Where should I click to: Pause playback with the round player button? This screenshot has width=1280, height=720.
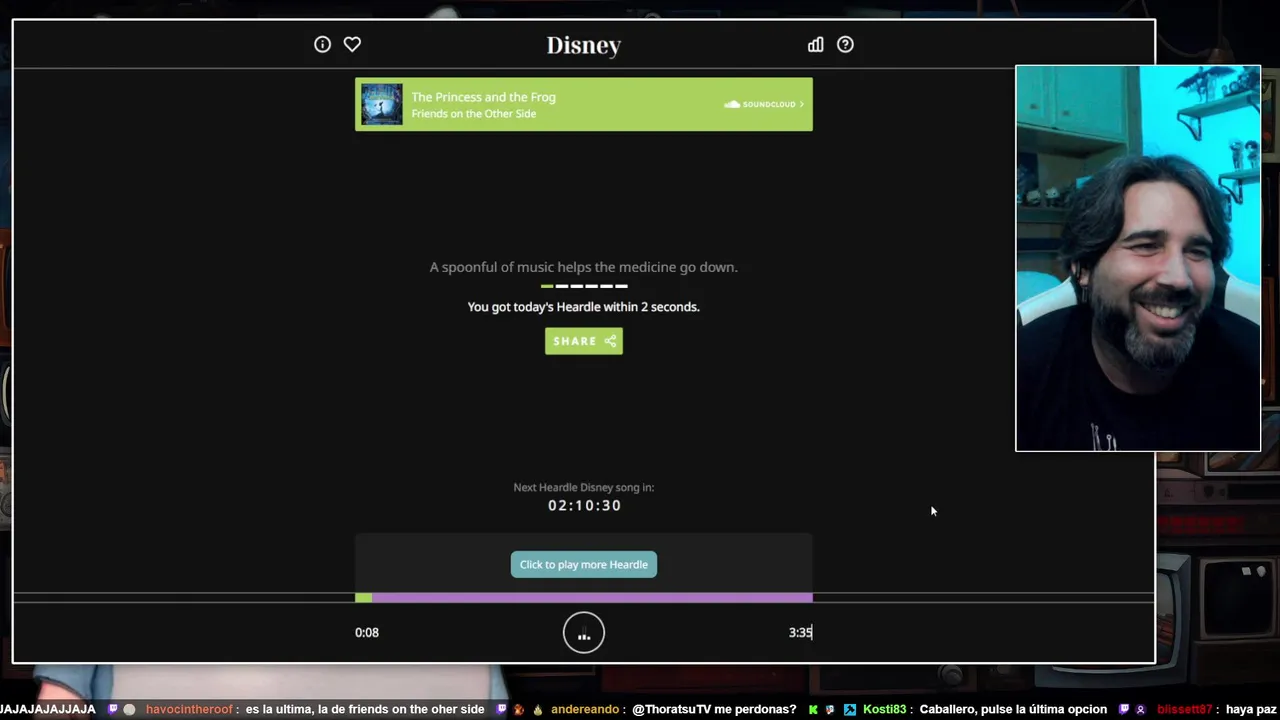coord(584,632)
